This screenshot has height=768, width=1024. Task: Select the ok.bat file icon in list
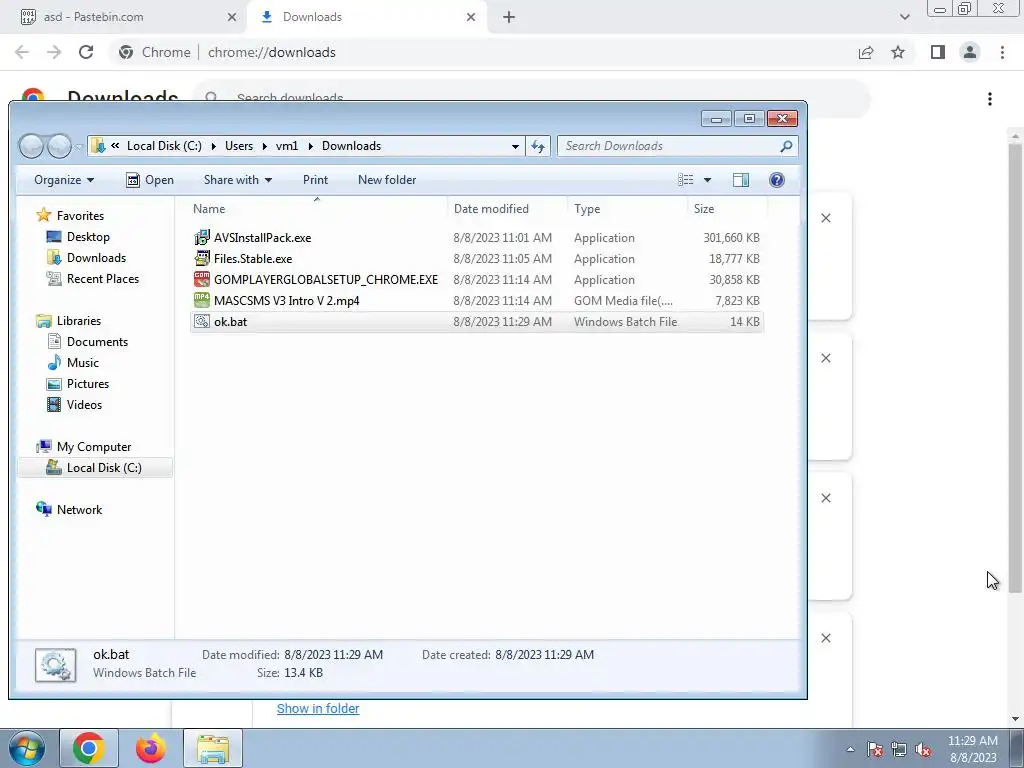pyautogui.click(x=202, y=321)
